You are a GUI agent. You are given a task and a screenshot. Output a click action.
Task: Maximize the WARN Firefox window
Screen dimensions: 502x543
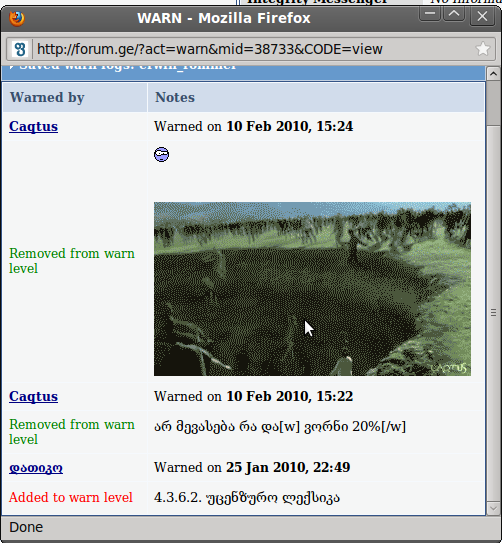coord(454,14)
